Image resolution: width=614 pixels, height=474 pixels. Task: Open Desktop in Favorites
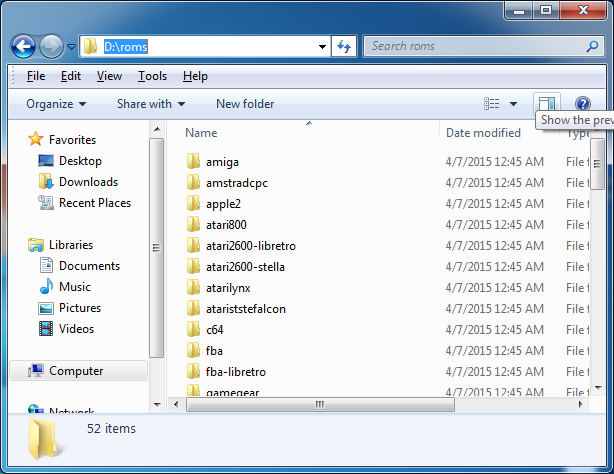coord(80,161)
